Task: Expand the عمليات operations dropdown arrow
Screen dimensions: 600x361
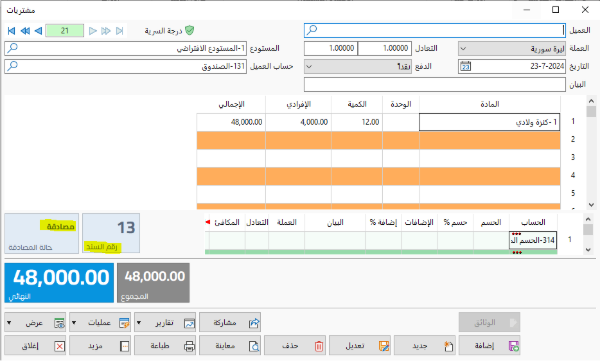Action: [x=74, y=323]
